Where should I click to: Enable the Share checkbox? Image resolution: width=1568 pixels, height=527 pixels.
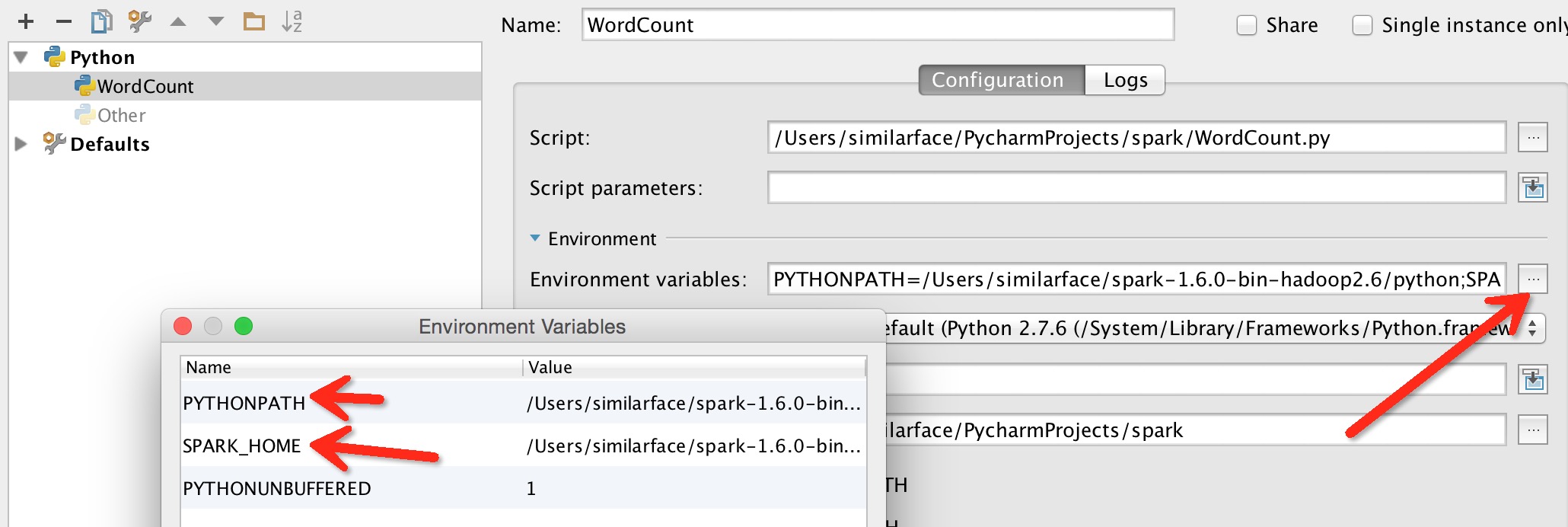tap(1247, 25)
